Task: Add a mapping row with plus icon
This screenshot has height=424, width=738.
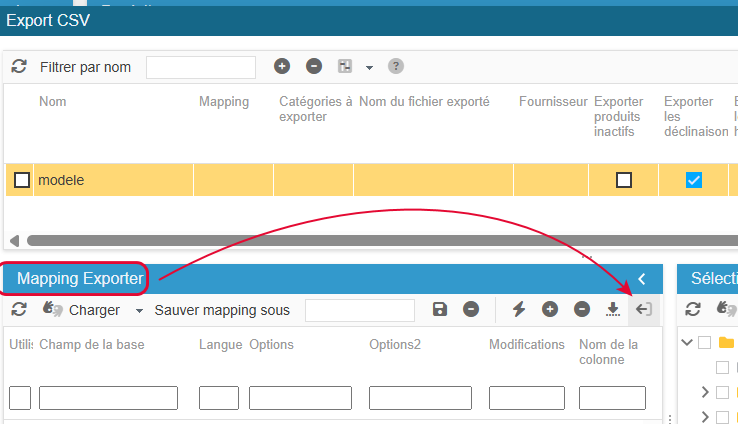Action: click(x=550, y=310)
